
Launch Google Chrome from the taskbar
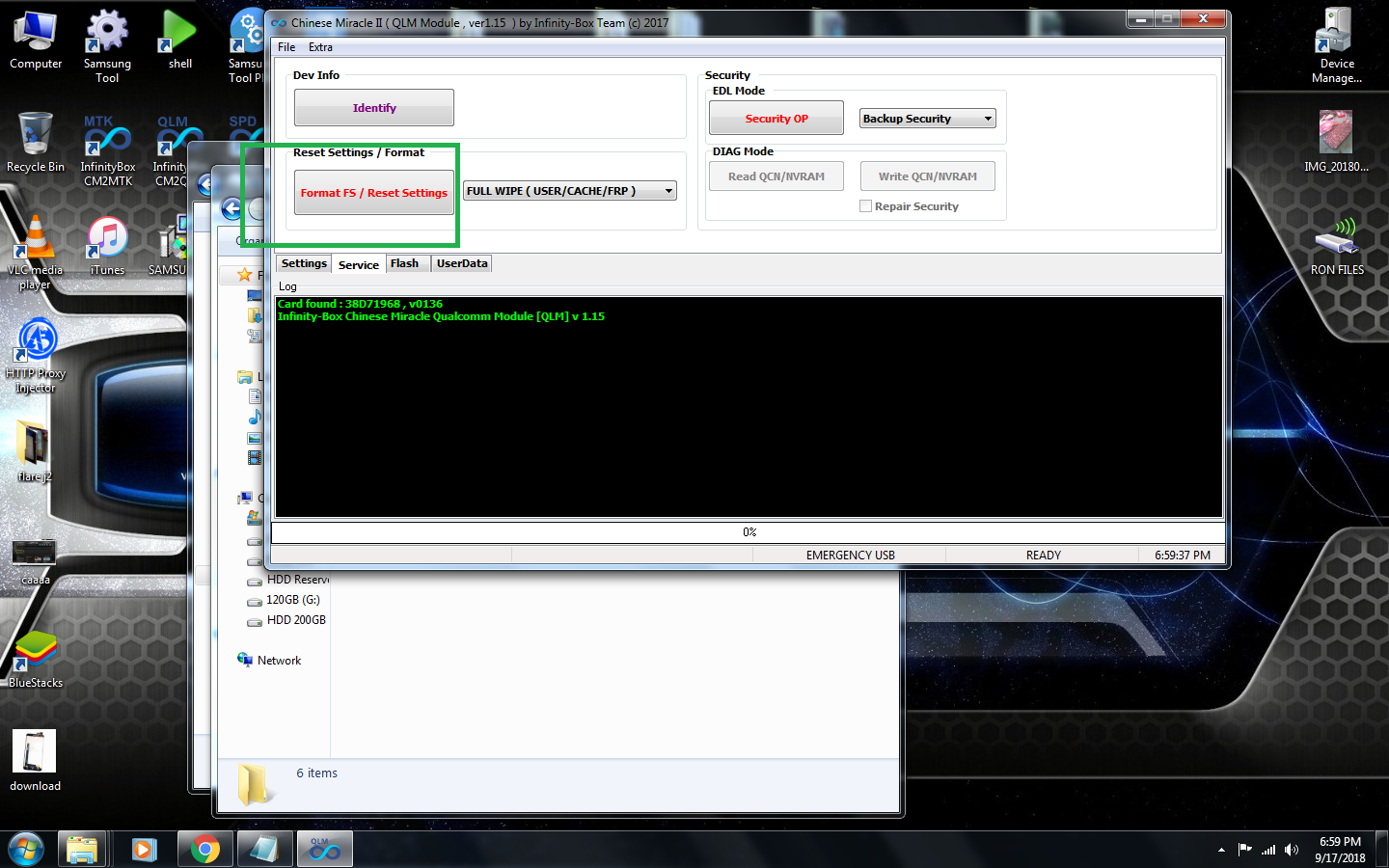[204, 850]
